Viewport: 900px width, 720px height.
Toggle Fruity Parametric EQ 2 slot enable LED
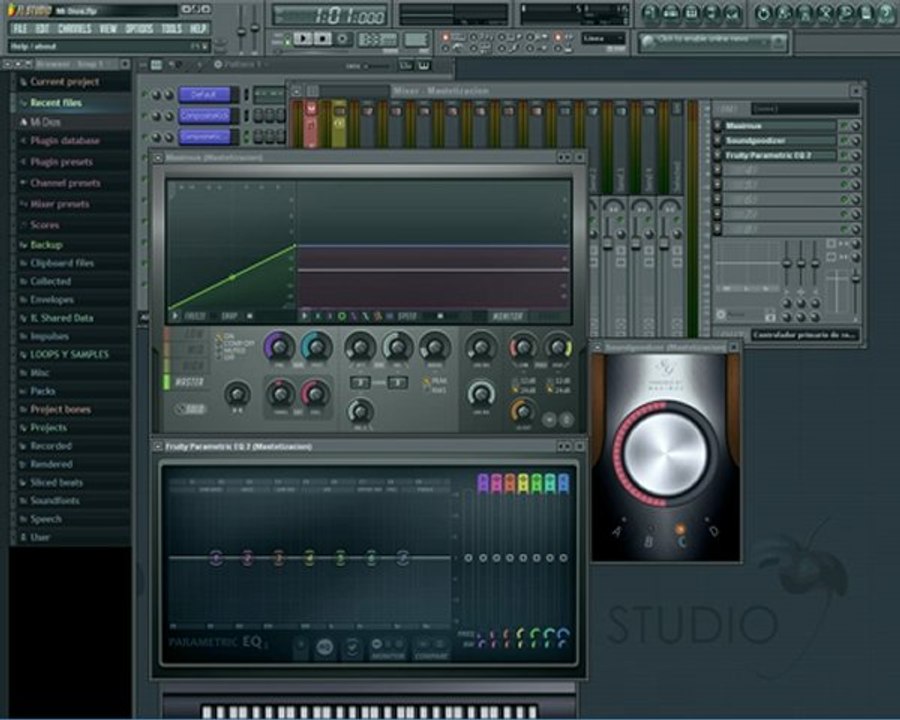pos(844,156)
